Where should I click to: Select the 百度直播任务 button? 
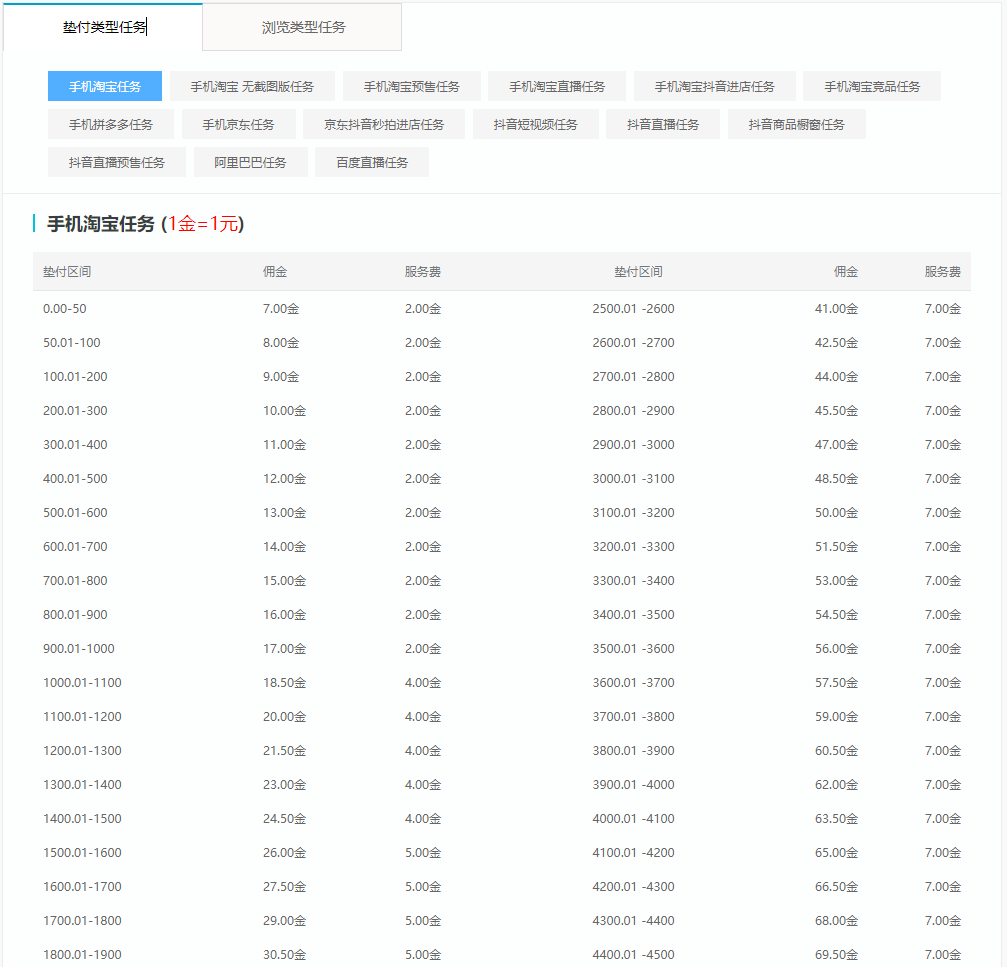click(x=372, y=162)
